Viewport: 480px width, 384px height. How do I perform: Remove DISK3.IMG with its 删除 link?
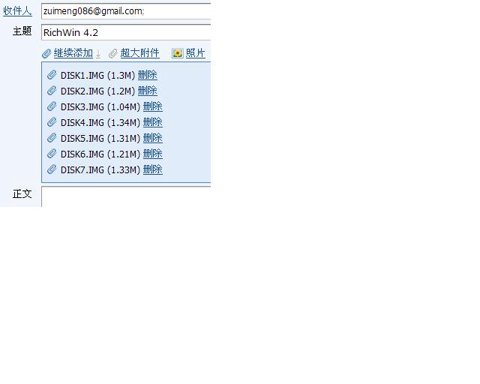[x=153, y=107]
